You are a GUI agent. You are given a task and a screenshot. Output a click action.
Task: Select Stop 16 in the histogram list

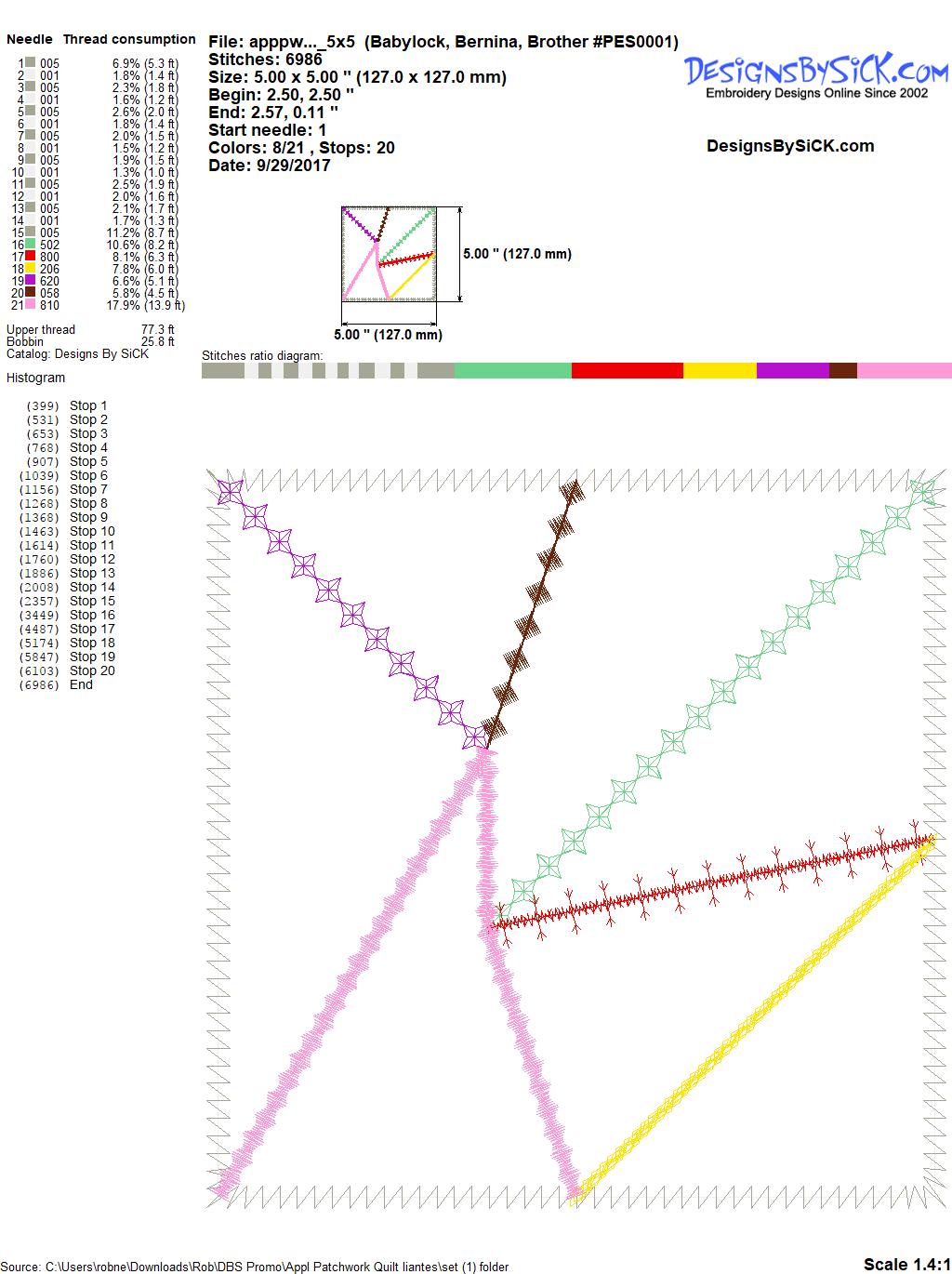[x=92, y=615]
